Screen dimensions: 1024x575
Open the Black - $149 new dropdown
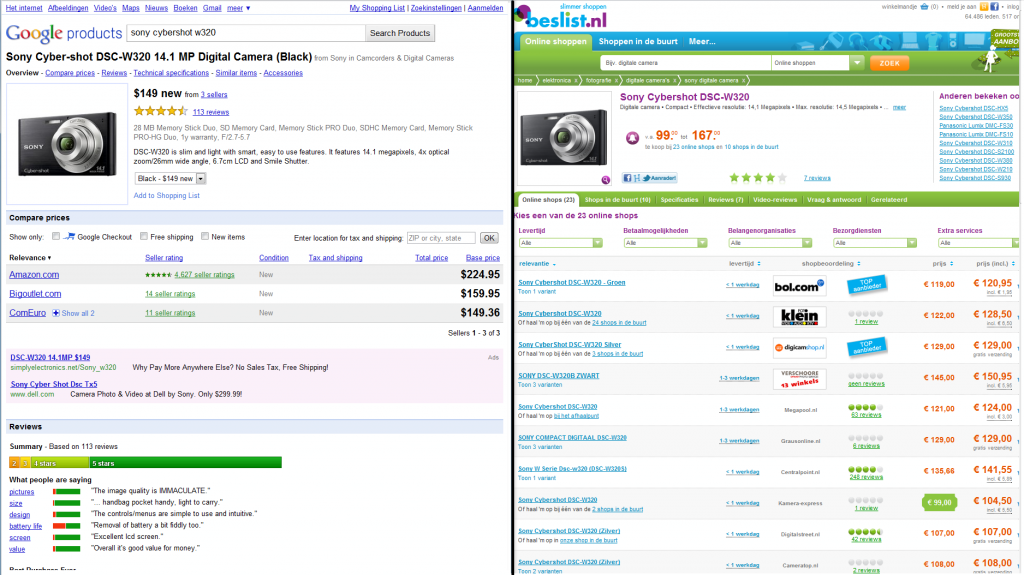170,178
